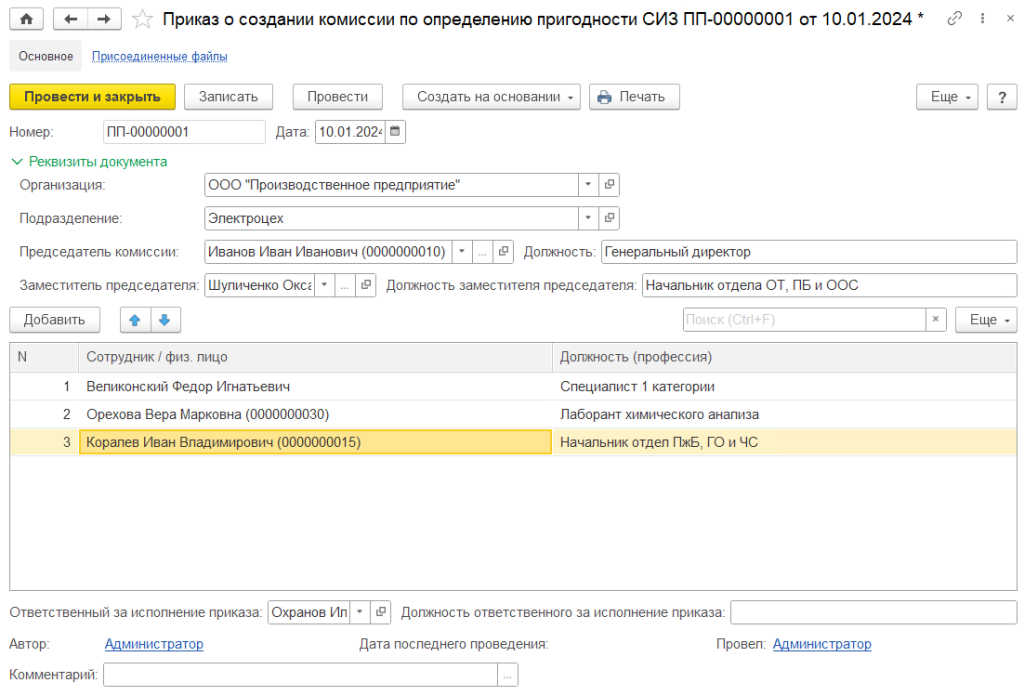Move selected row up
Viewport: 1024px width, 696px height.
[135, 320]
